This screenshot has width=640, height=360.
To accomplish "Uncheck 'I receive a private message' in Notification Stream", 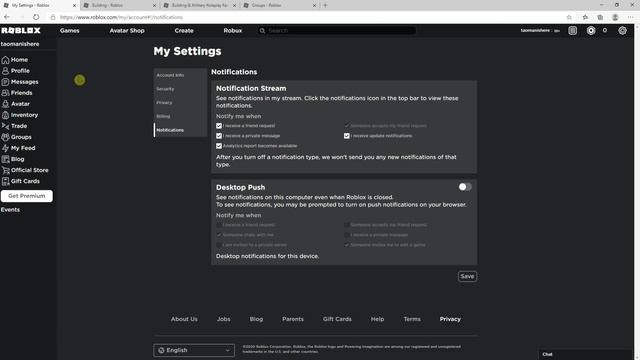I will pos(219,136).
